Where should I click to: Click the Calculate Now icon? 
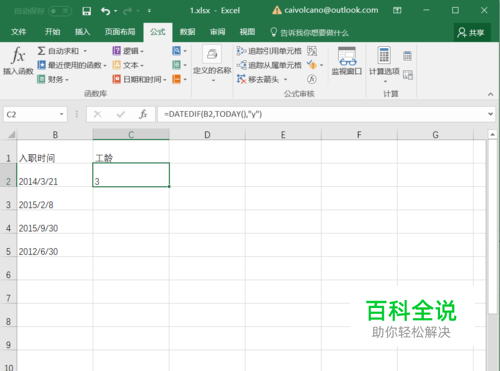click(x=407, y=56)
